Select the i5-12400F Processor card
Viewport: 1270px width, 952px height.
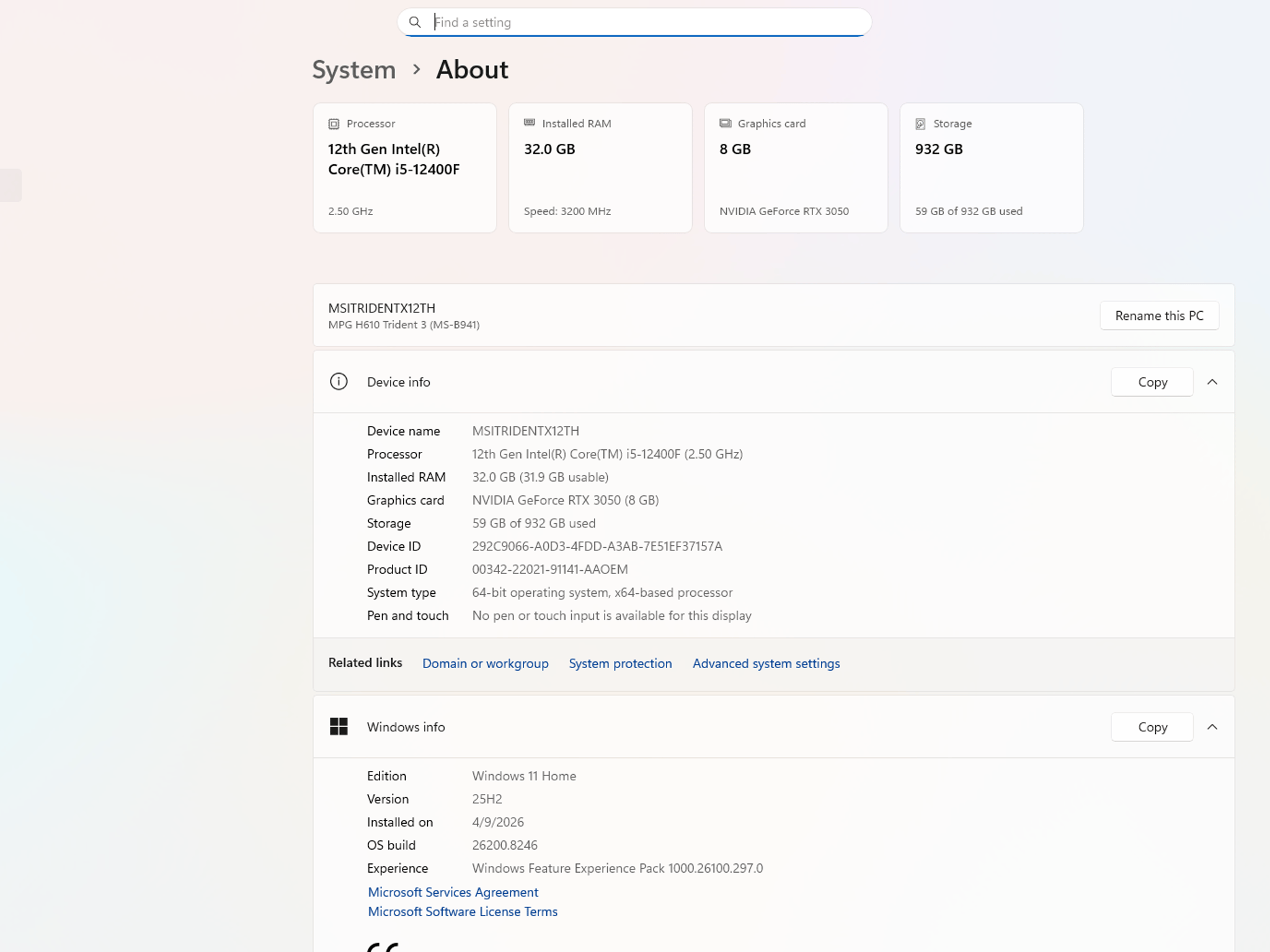pos(405,168)
